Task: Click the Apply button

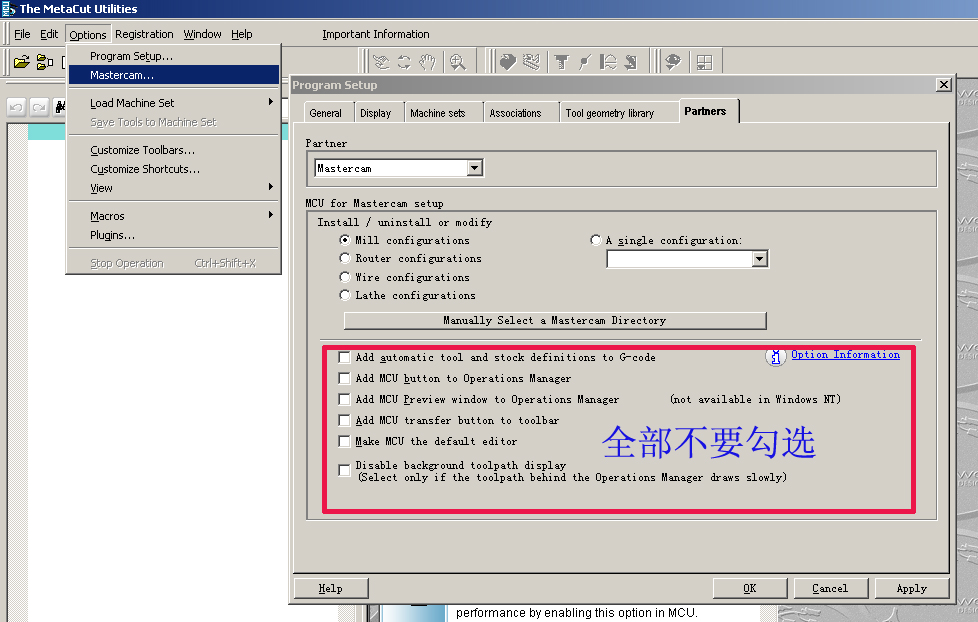Action: [911, 588]
